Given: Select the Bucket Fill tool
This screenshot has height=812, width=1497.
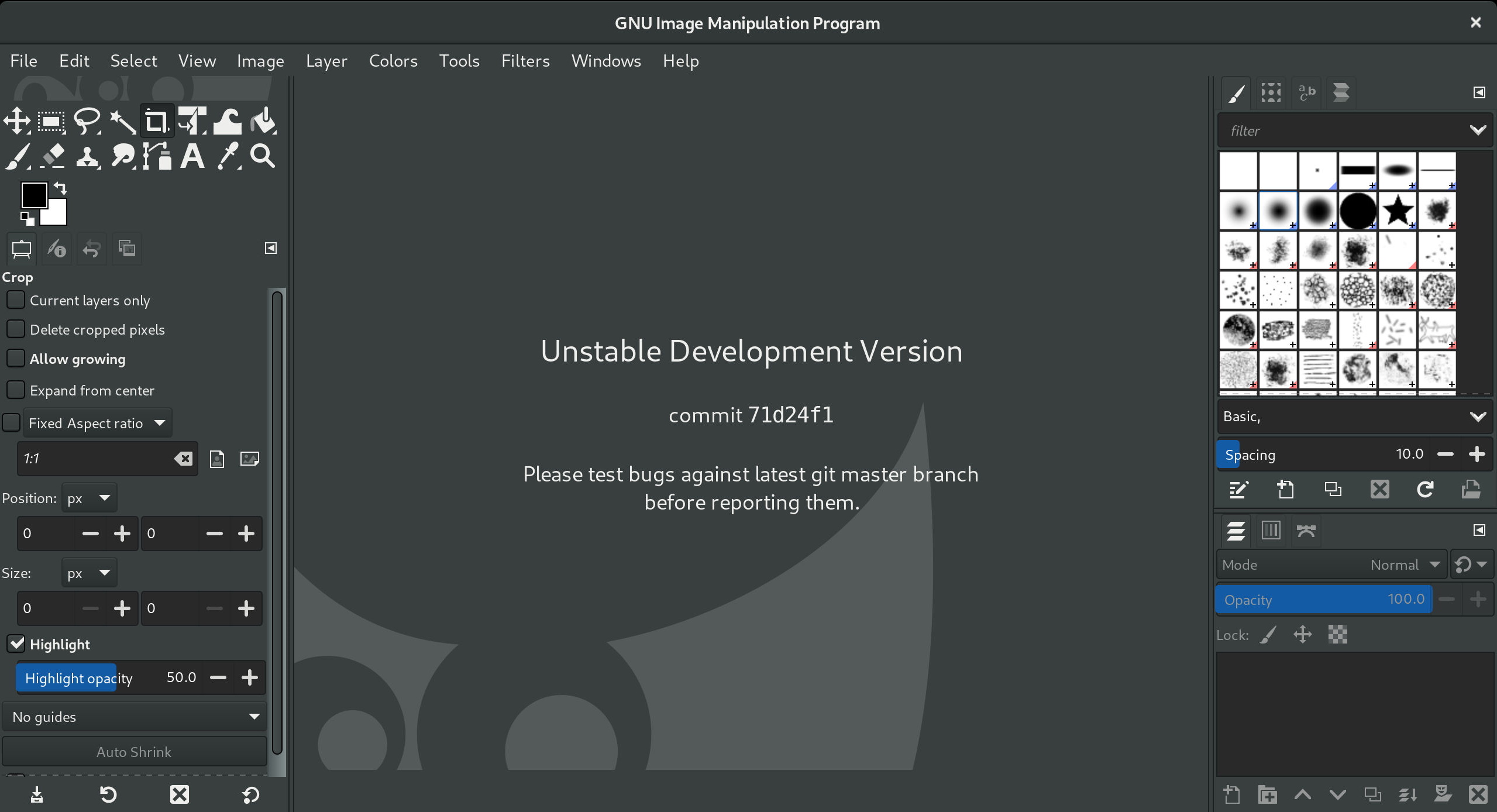Looking at the screenshot, I should pos(262,121).
